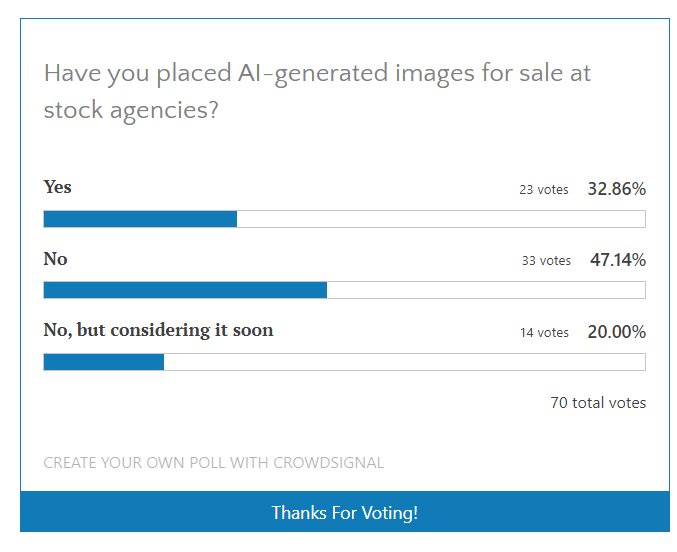Click the No result progress bar

(344, 290)
